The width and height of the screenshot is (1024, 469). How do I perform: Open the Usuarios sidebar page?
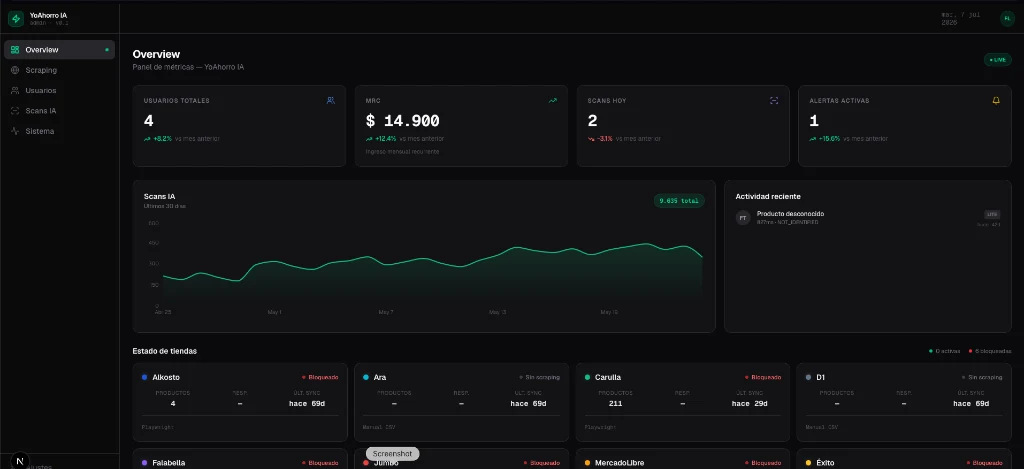59,90
